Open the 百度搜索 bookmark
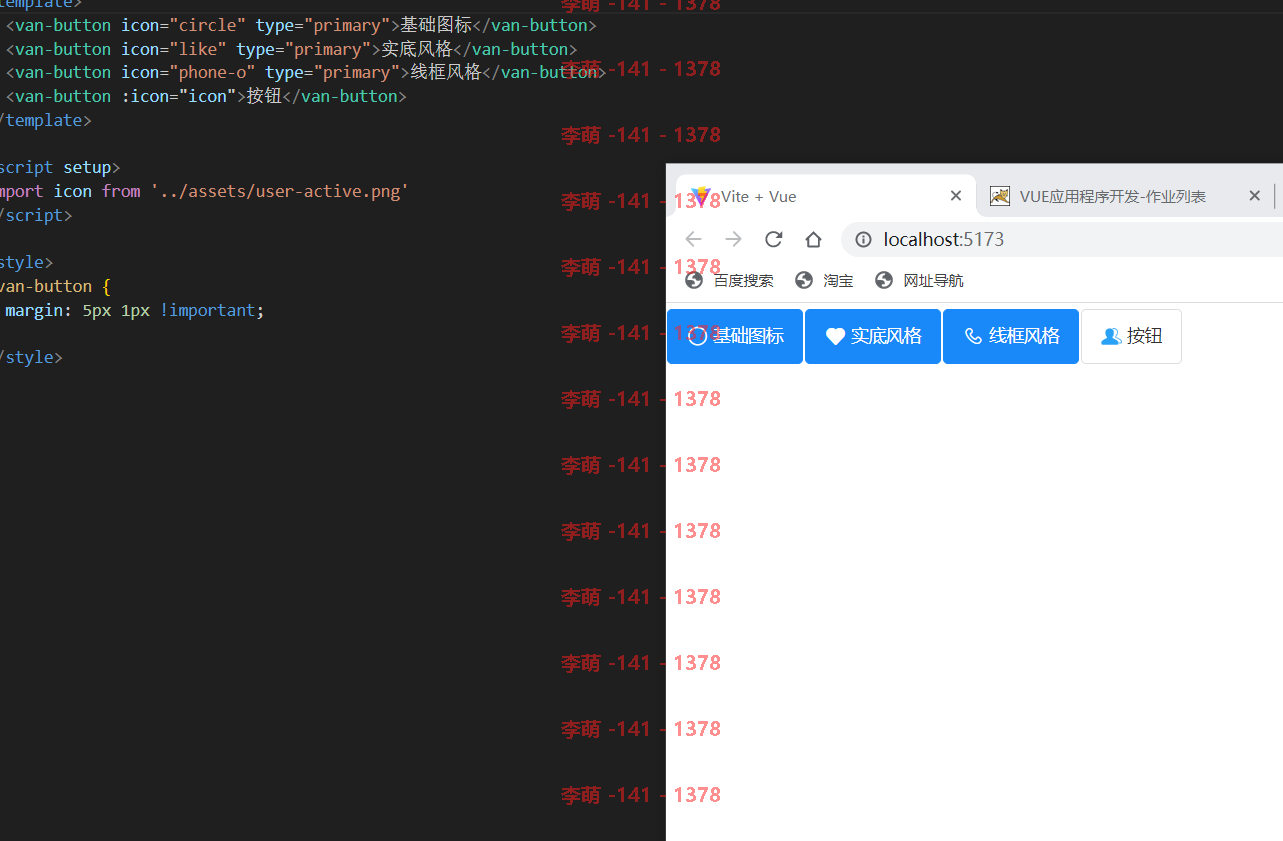 (729, 280)
